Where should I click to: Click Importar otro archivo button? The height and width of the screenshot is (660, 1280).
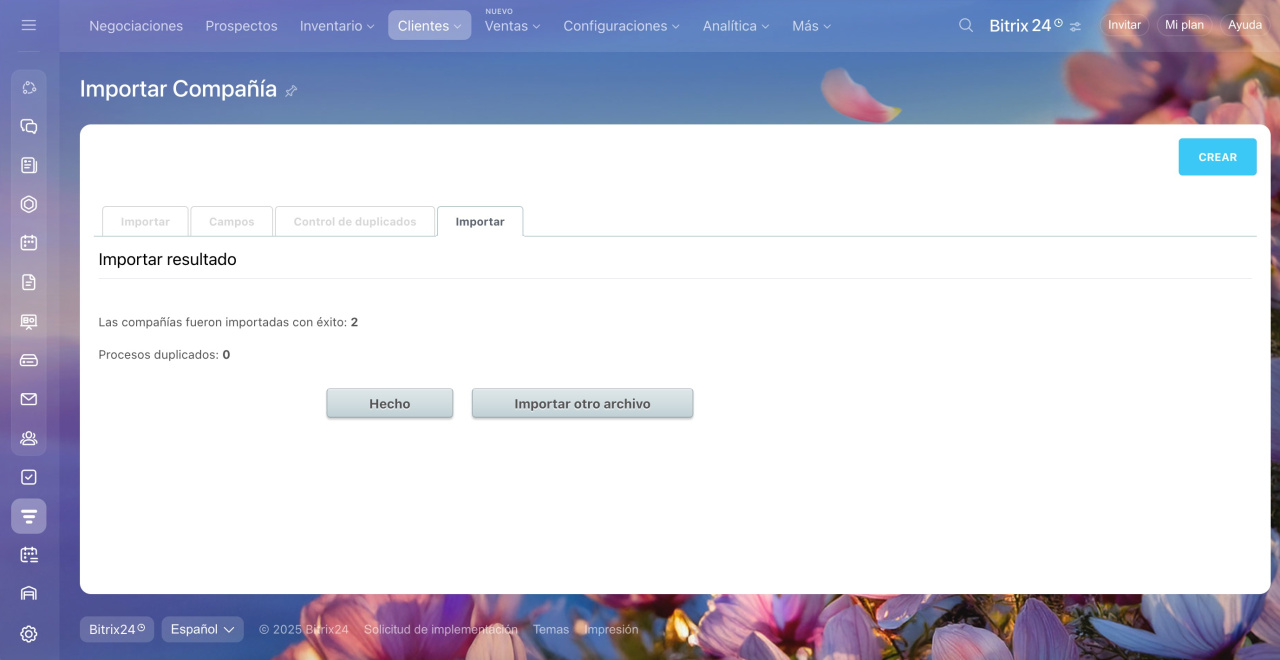(582, 404)
